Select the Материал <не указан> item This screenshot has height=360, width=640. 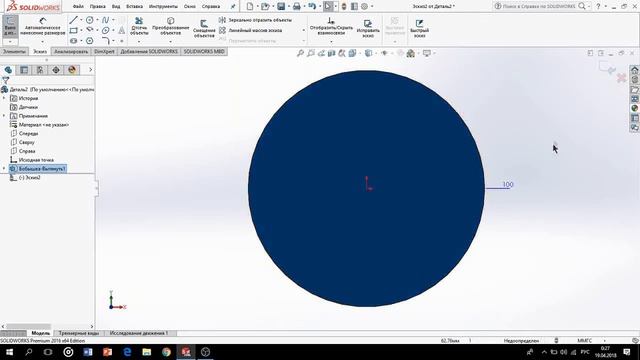click(x=40, y=125)
